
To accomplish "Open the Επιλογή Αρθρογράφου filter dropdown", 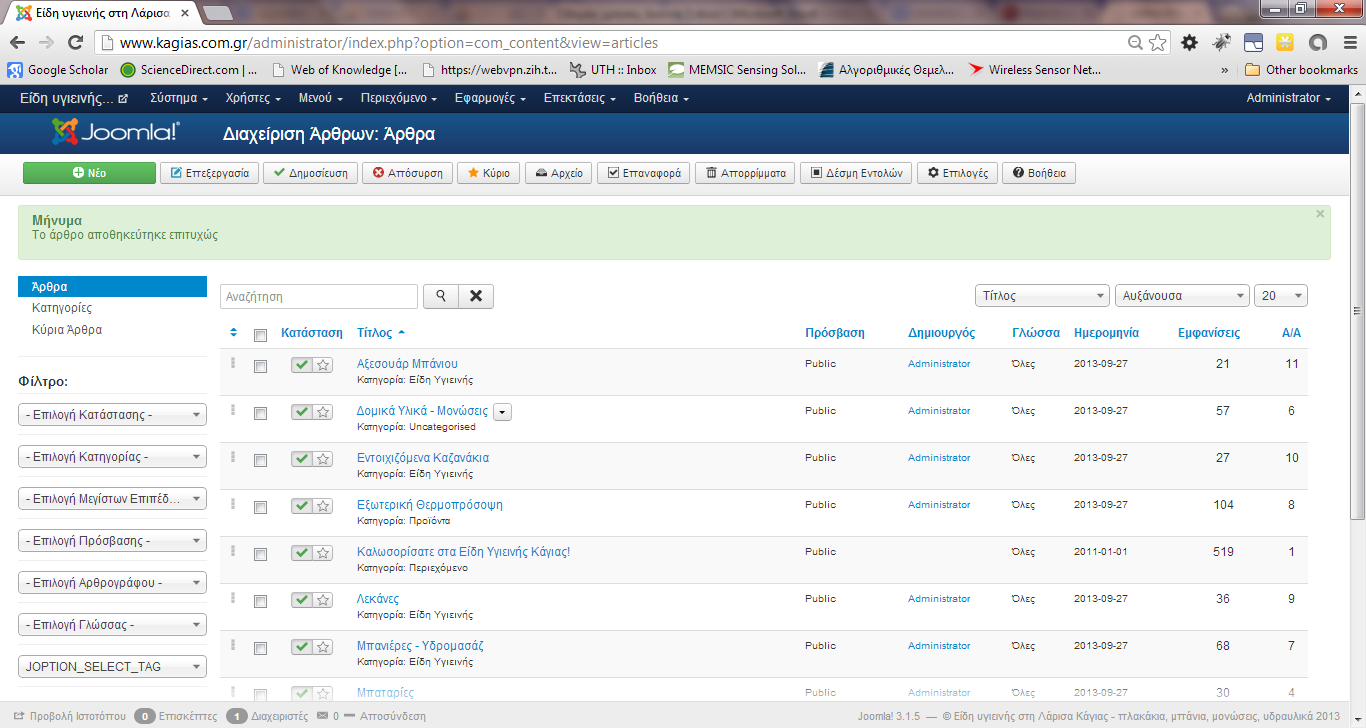I will 112,583.
